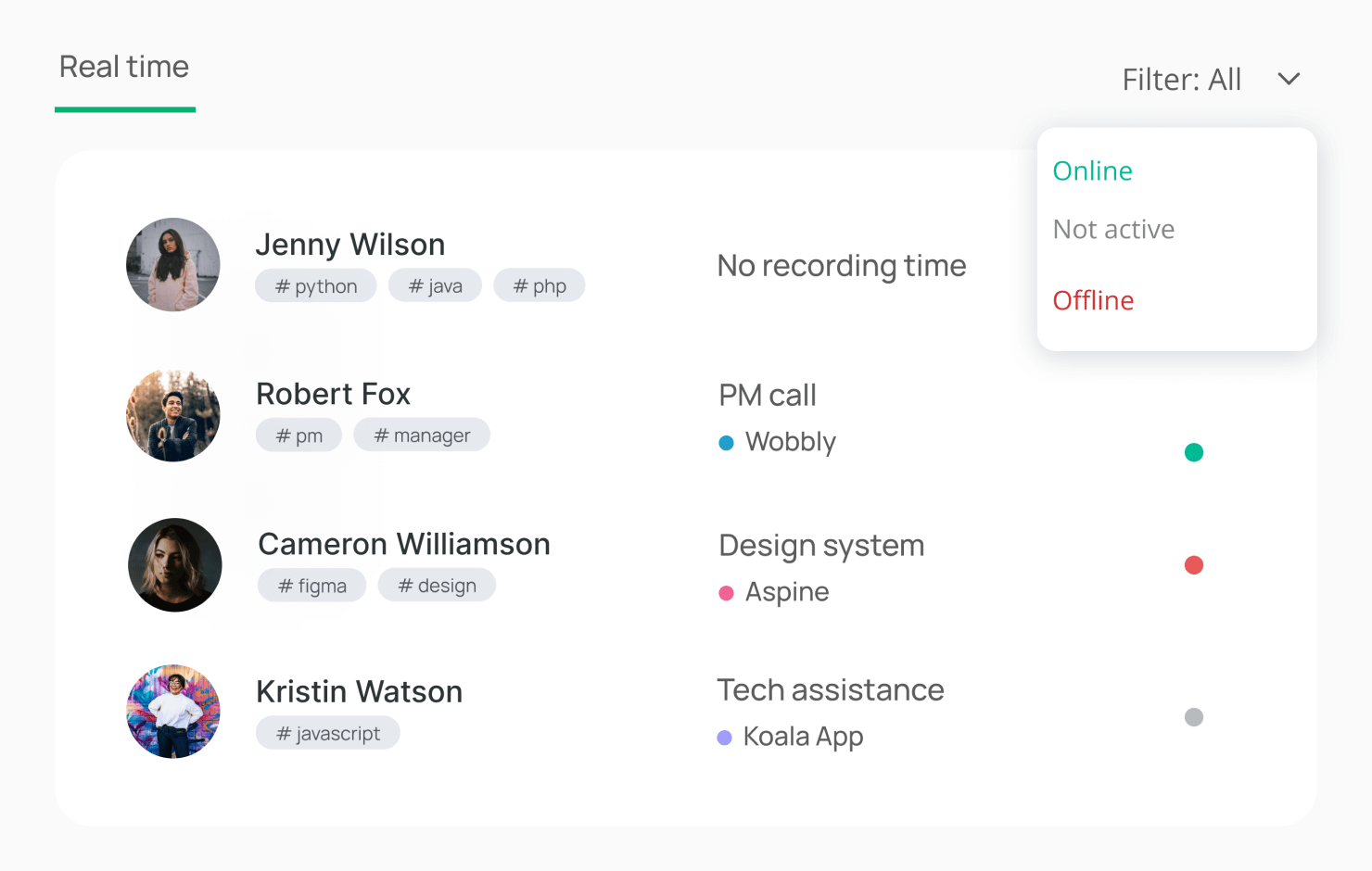Viewport: 1372px width, 871px height.
Task: Click the python tag on Jenny Wilson
Action: [316, 286]
